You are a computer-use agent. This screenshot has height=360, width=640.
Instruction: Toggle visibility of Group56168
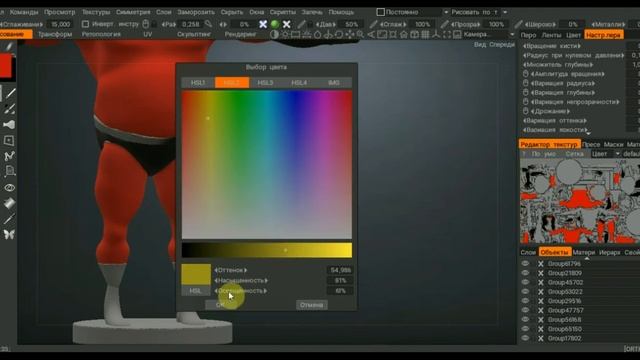pyautogui.click(x=525, y=320)
